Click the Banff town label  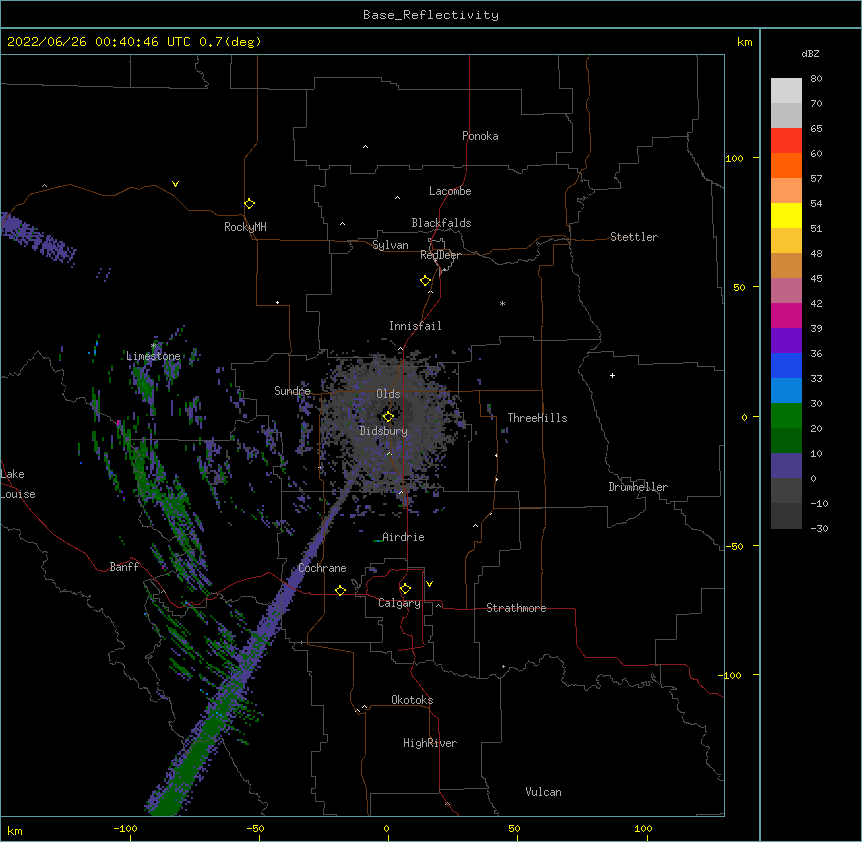coord(124,567)
